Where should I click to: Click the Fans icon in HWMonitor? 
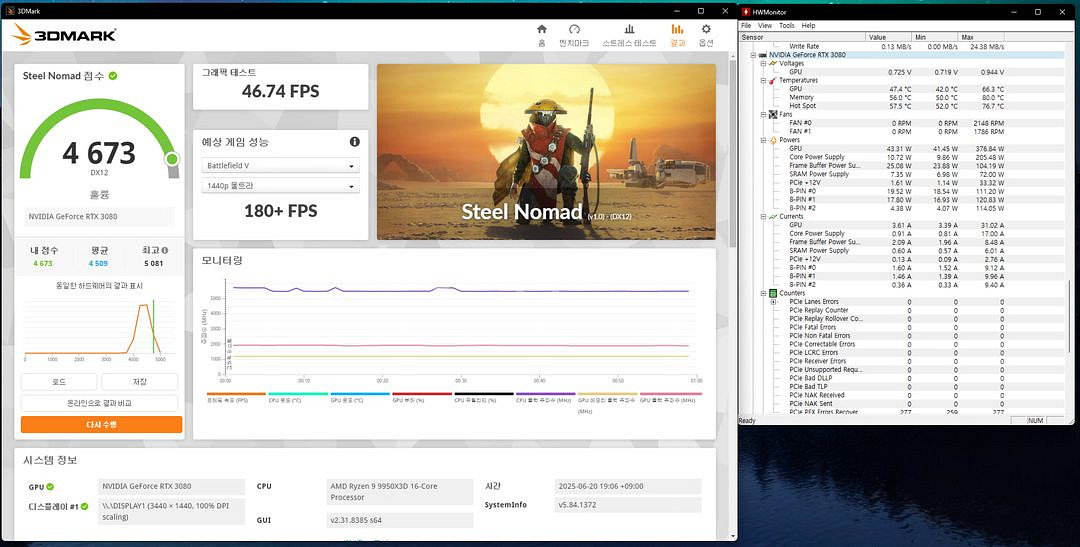[773, 114]
